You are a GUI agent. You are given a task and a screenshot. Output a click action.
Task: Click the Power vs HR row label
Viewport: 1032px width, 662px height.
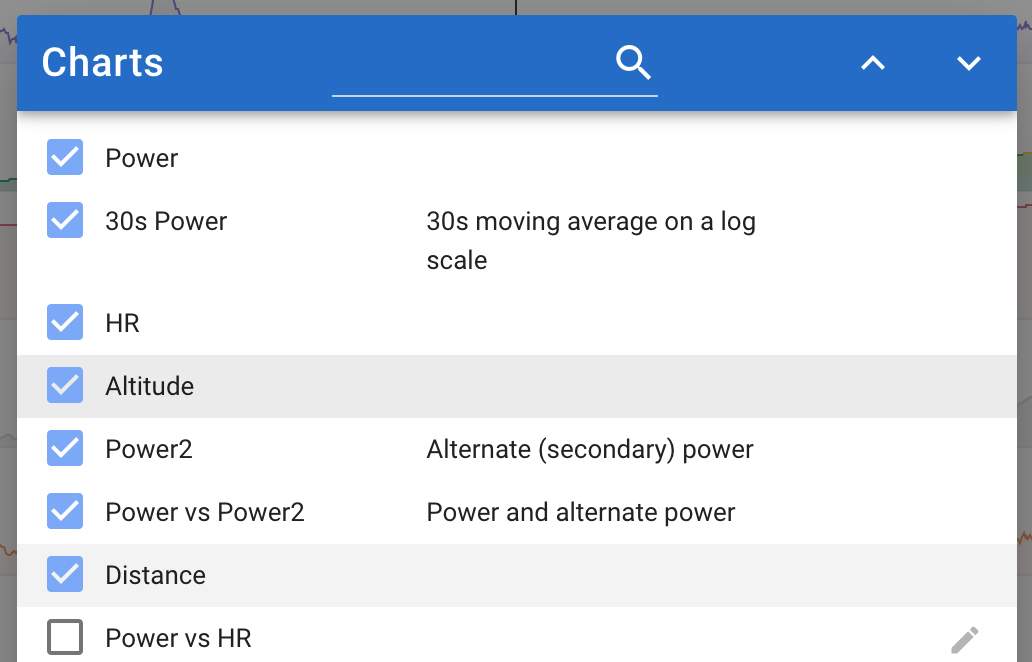click(x=178, y=638)
